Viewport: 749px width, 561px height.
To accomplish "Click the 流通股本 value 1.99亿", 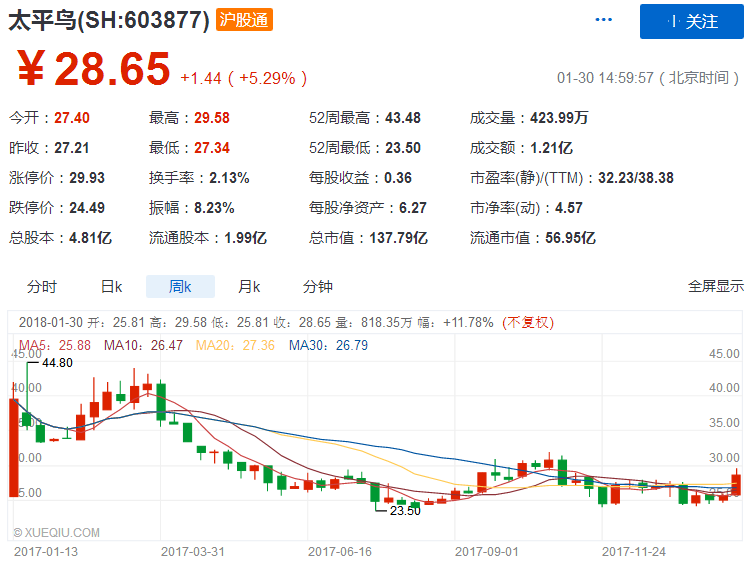I will coord(246,238).
